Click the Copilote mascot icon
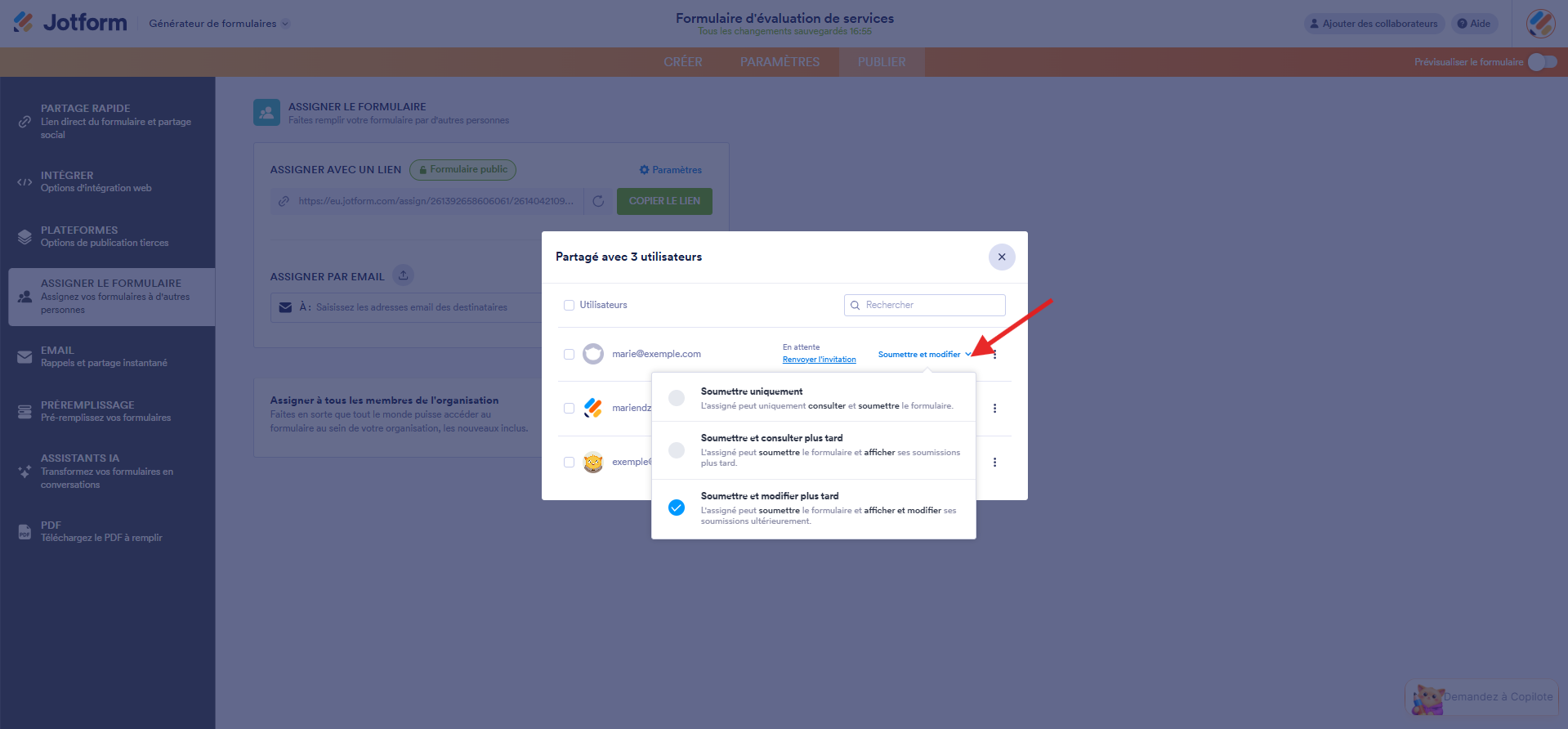The height and width of the screenshot is (729, 1568). point(1427,699)
